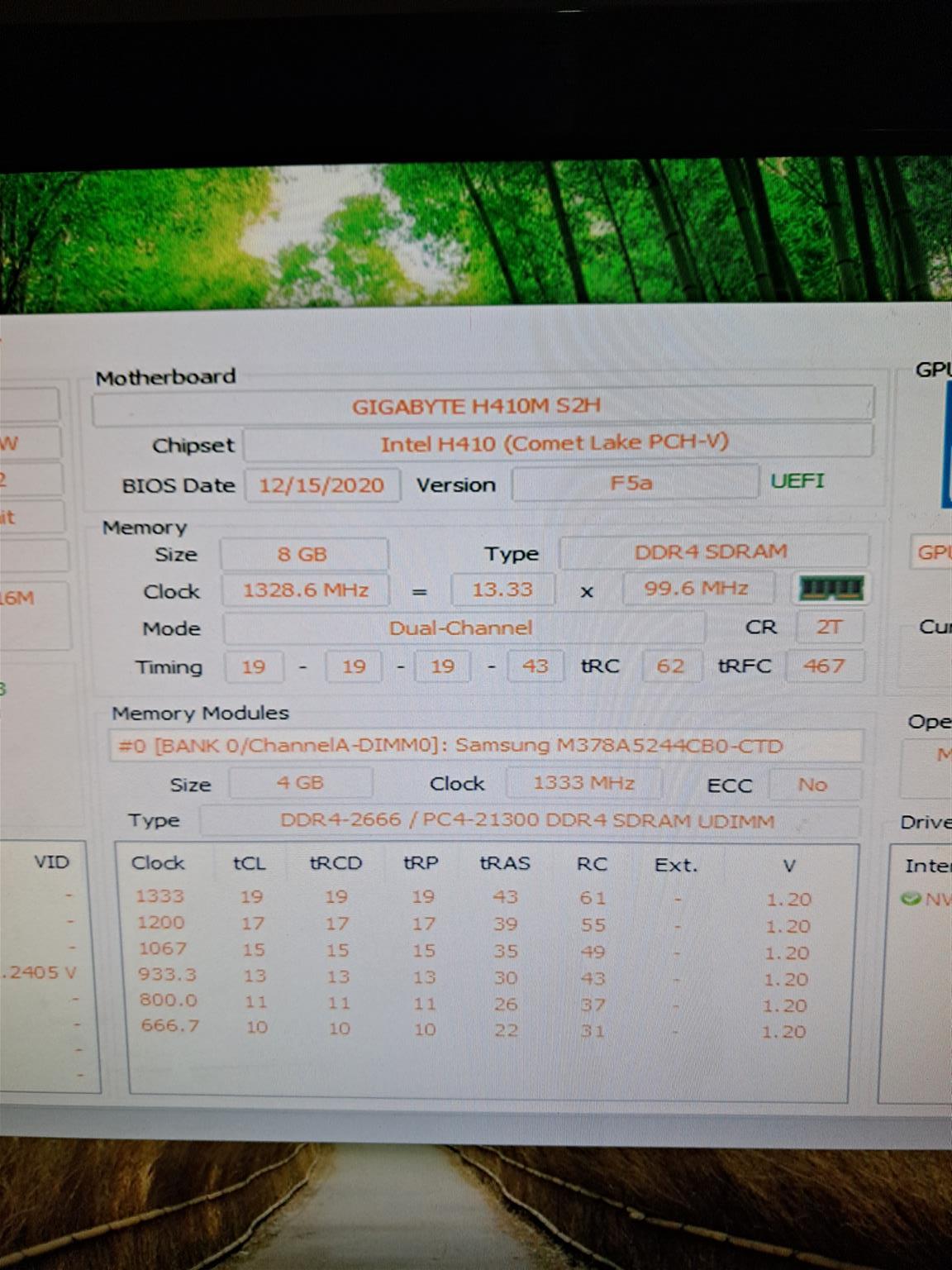Click the green check icon beside NV drive

click(911, 898)
